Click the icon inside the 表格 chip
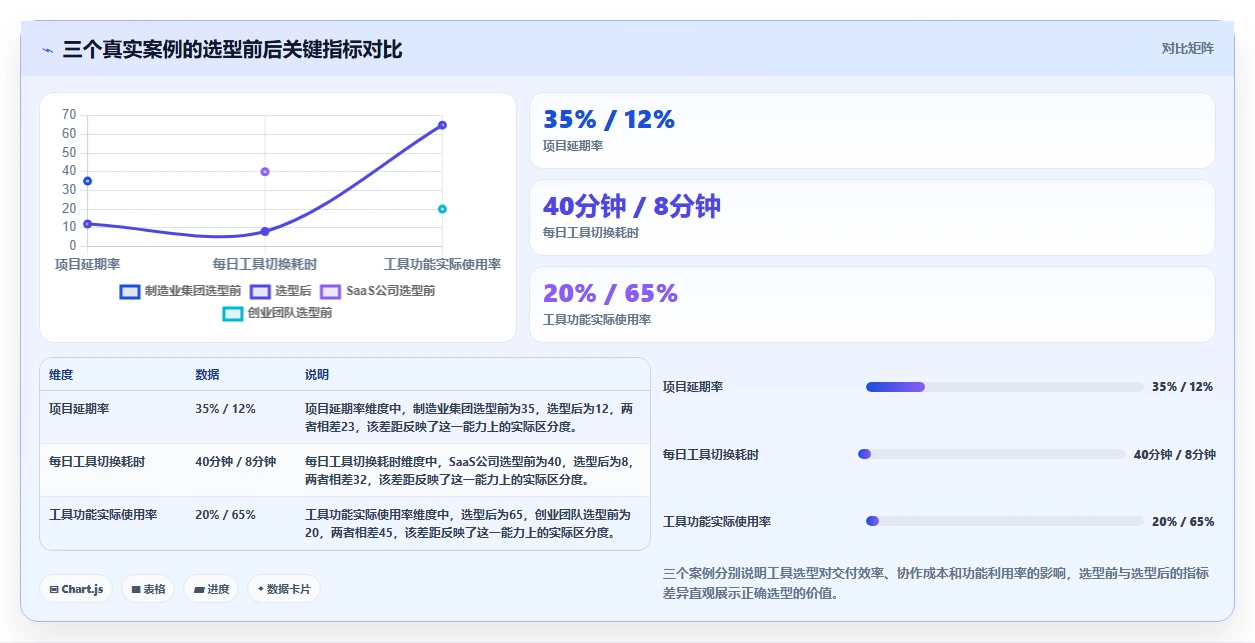 [136, 590]
